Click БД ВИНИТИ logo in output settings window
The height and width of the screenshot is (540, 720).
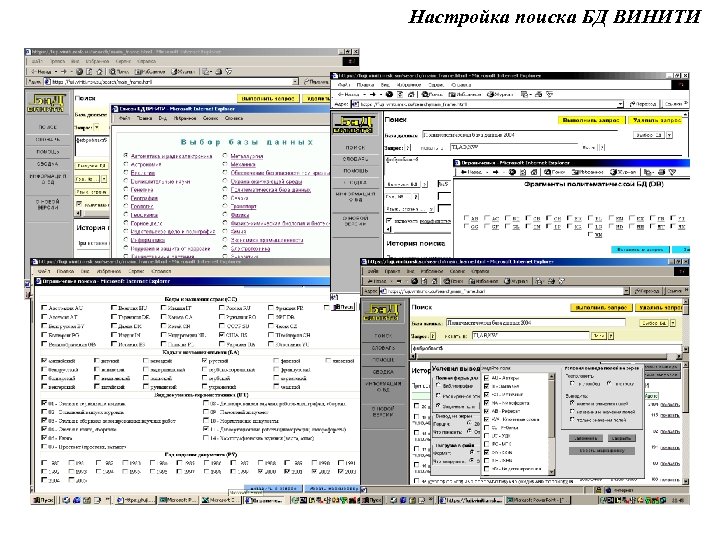click(x=382, y=312)
